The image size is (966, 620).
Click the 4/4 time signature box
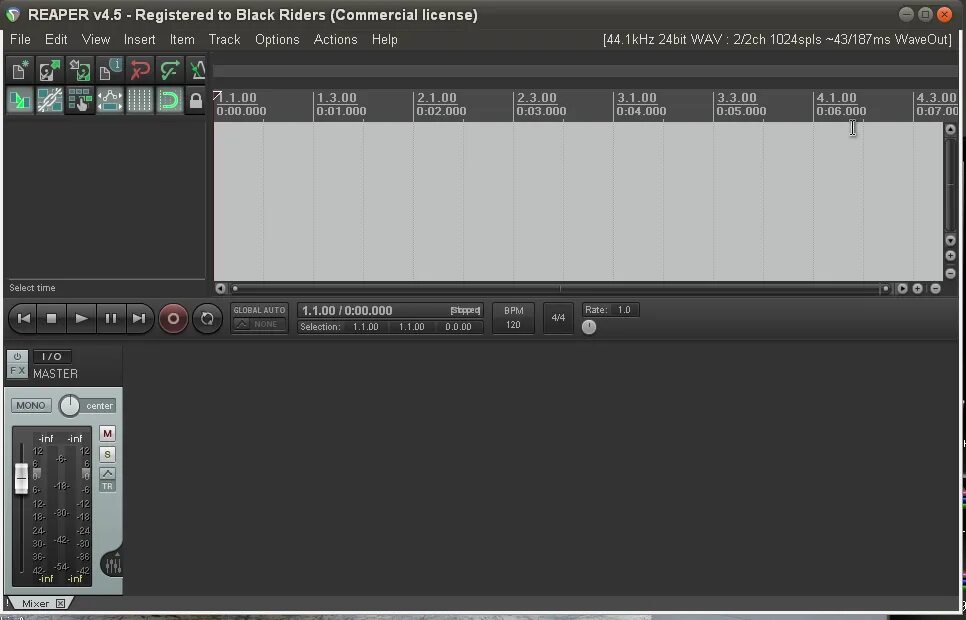pos(558,318)
